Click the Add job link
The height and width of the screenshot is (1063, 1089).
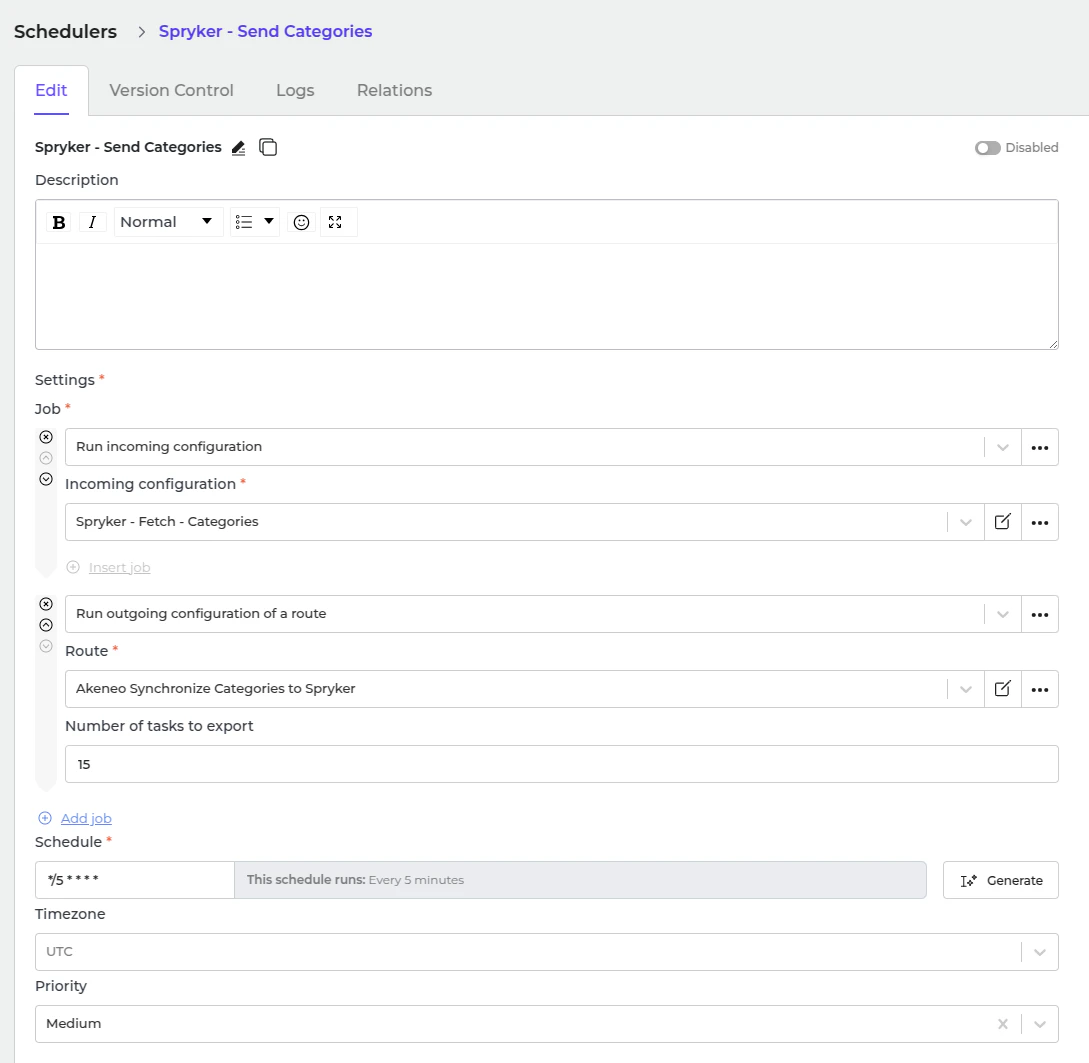click(86, 818)
